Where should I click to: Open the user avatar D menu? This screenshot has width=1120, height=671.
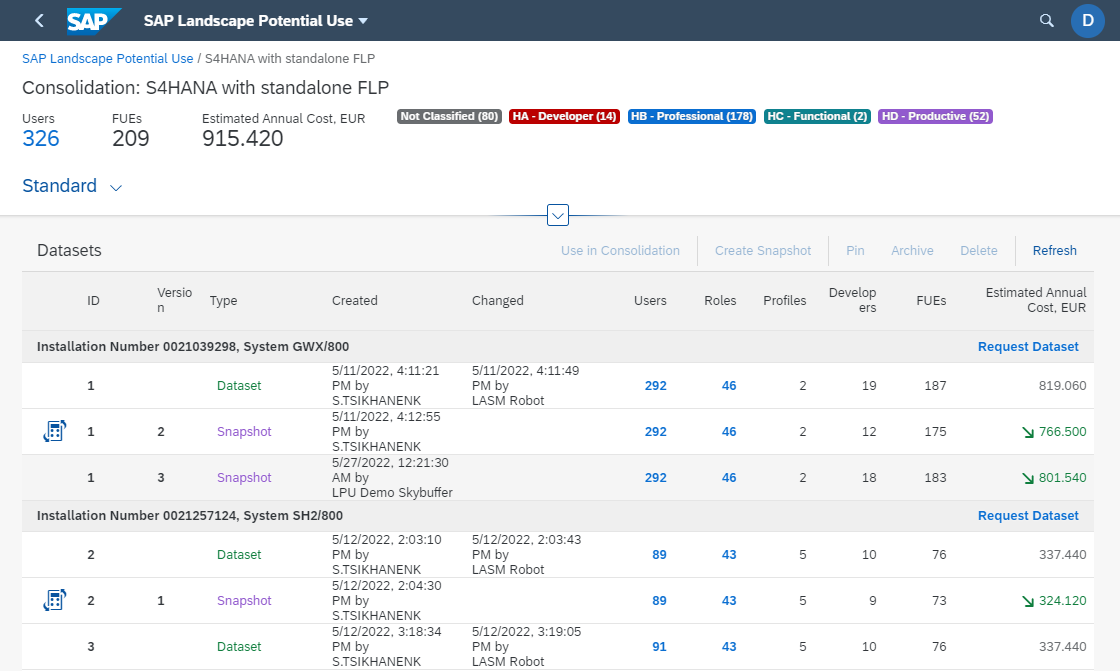coord(1087,21)
